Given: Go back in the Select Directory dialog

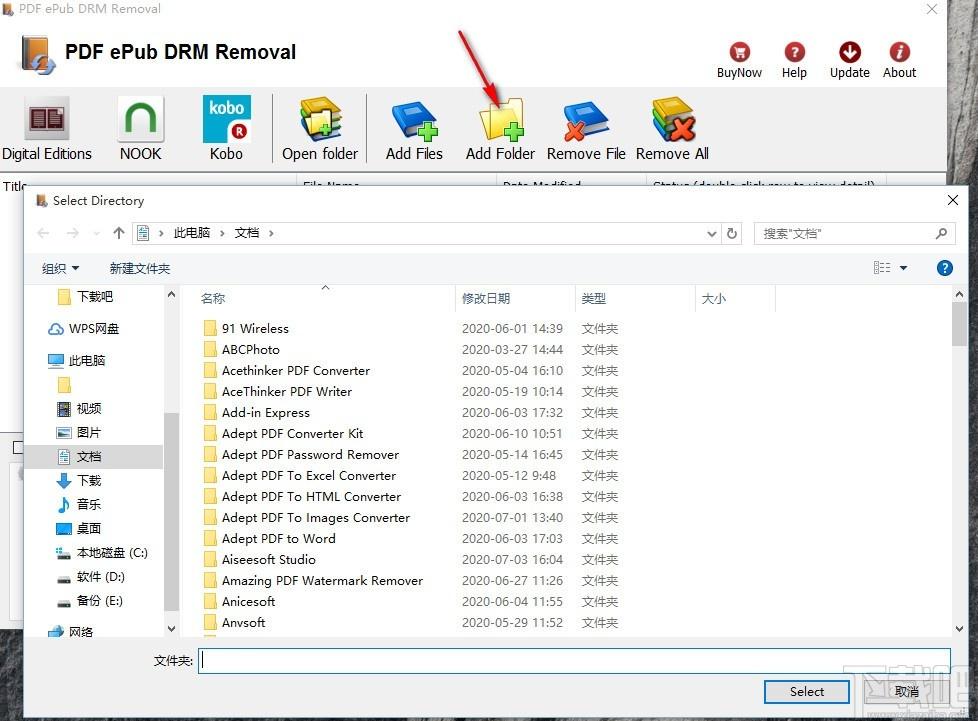Looking at the screenshot, I should pyautogui.click(x=43, y=233).
